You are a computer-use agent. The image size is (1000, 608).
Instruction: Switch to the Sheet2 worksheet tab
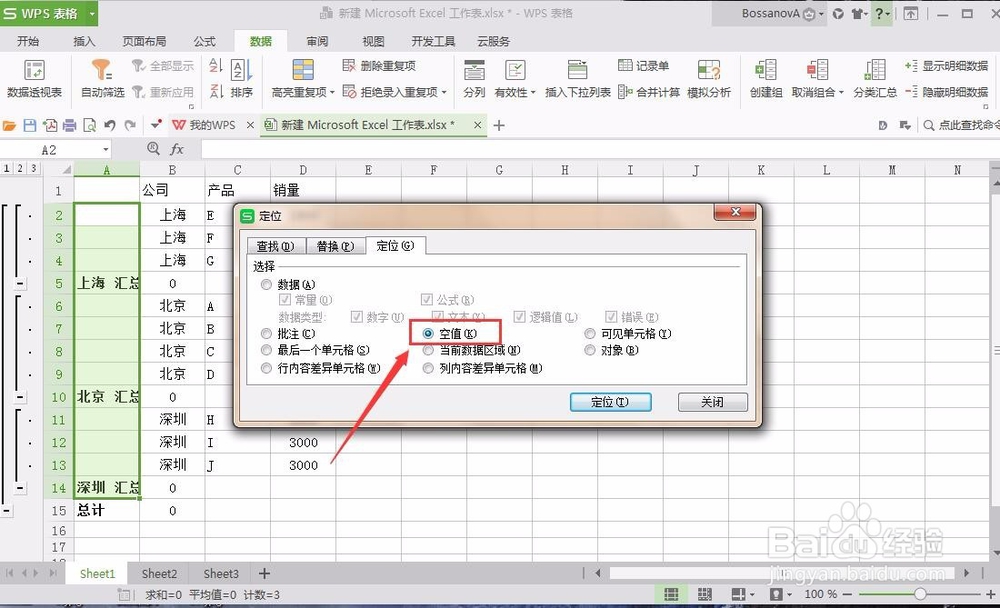158,573
